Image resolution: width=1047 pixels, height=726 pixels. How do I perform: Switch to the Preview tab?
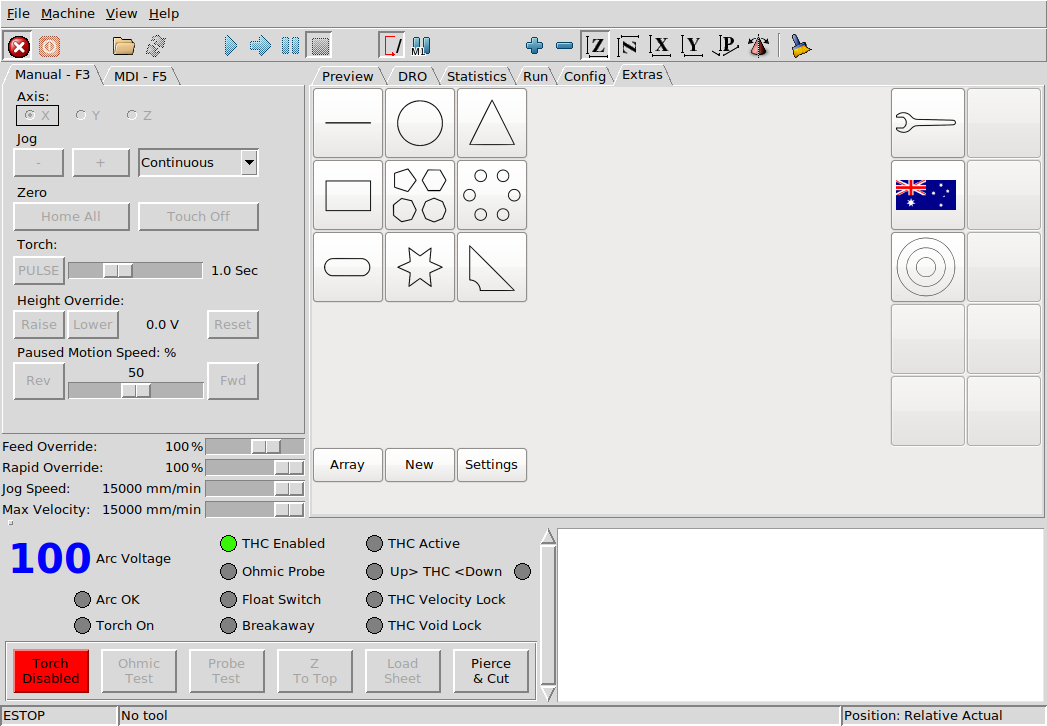coord(347,76)
